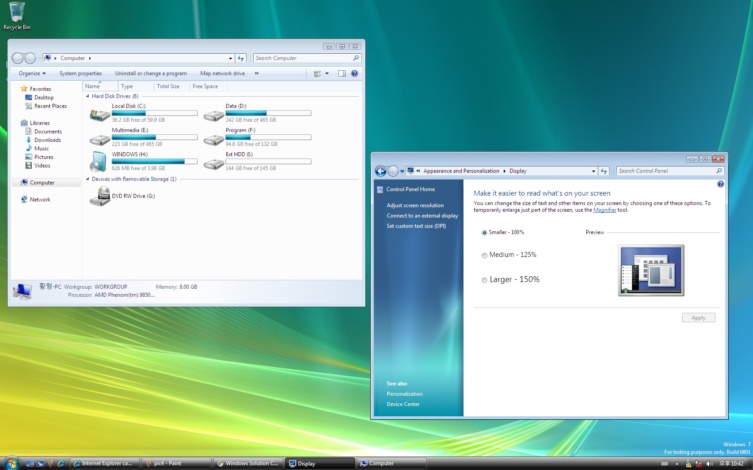Click the Show desktop quick launch icon
Image resolution: width=753 pixels, height=470 pixels.
click(30, 463)
